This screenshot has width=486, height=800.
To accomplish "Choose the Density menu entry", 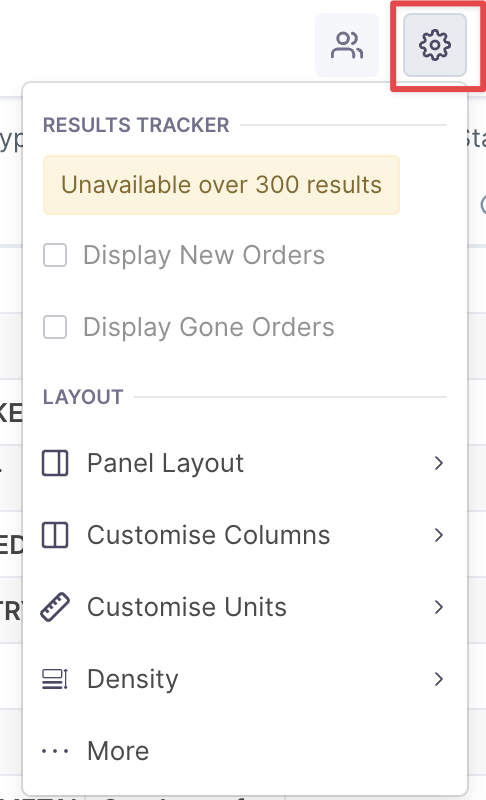I will coord(245,679).
